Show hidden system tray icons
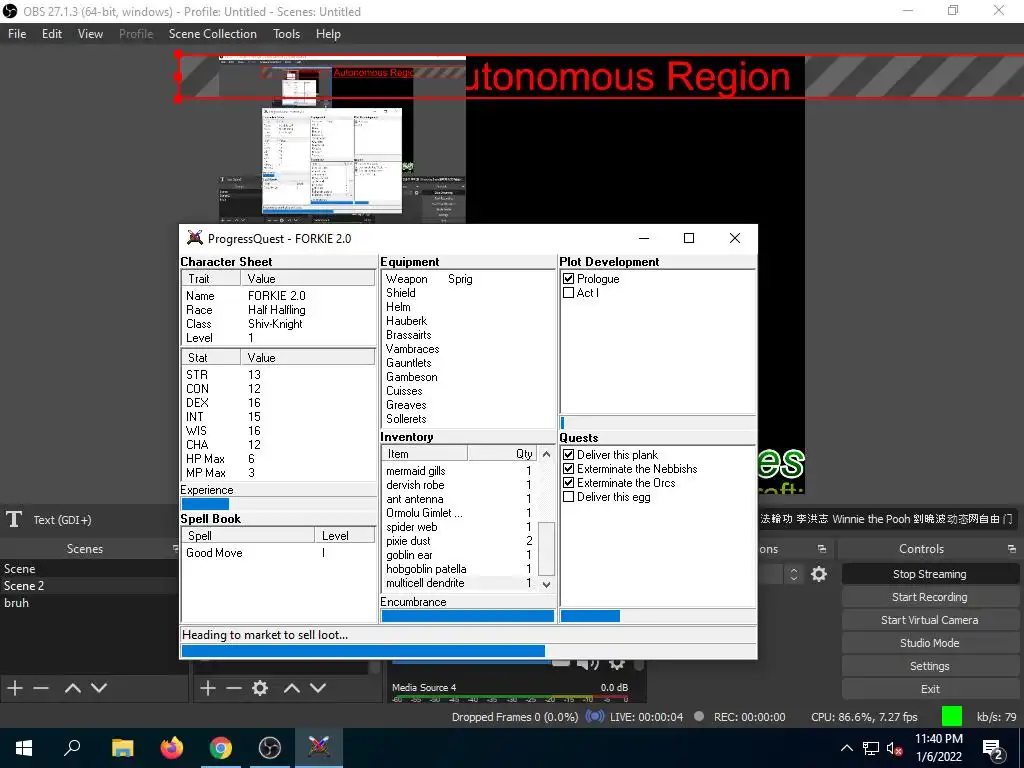 click(x=846, y=748)
